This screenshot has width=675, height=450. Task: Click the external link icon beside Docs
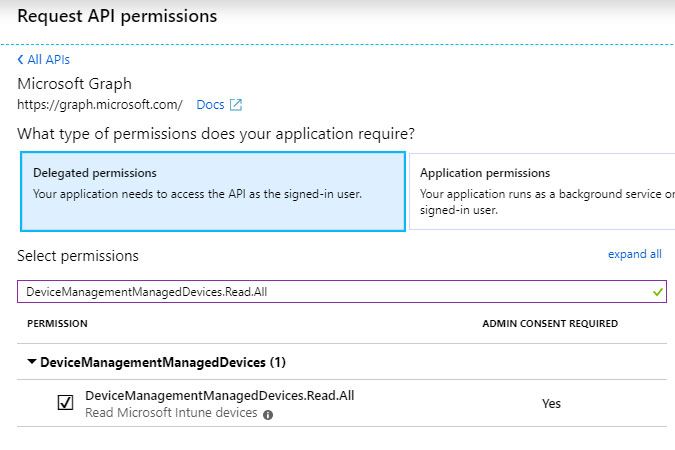point(236,105)
